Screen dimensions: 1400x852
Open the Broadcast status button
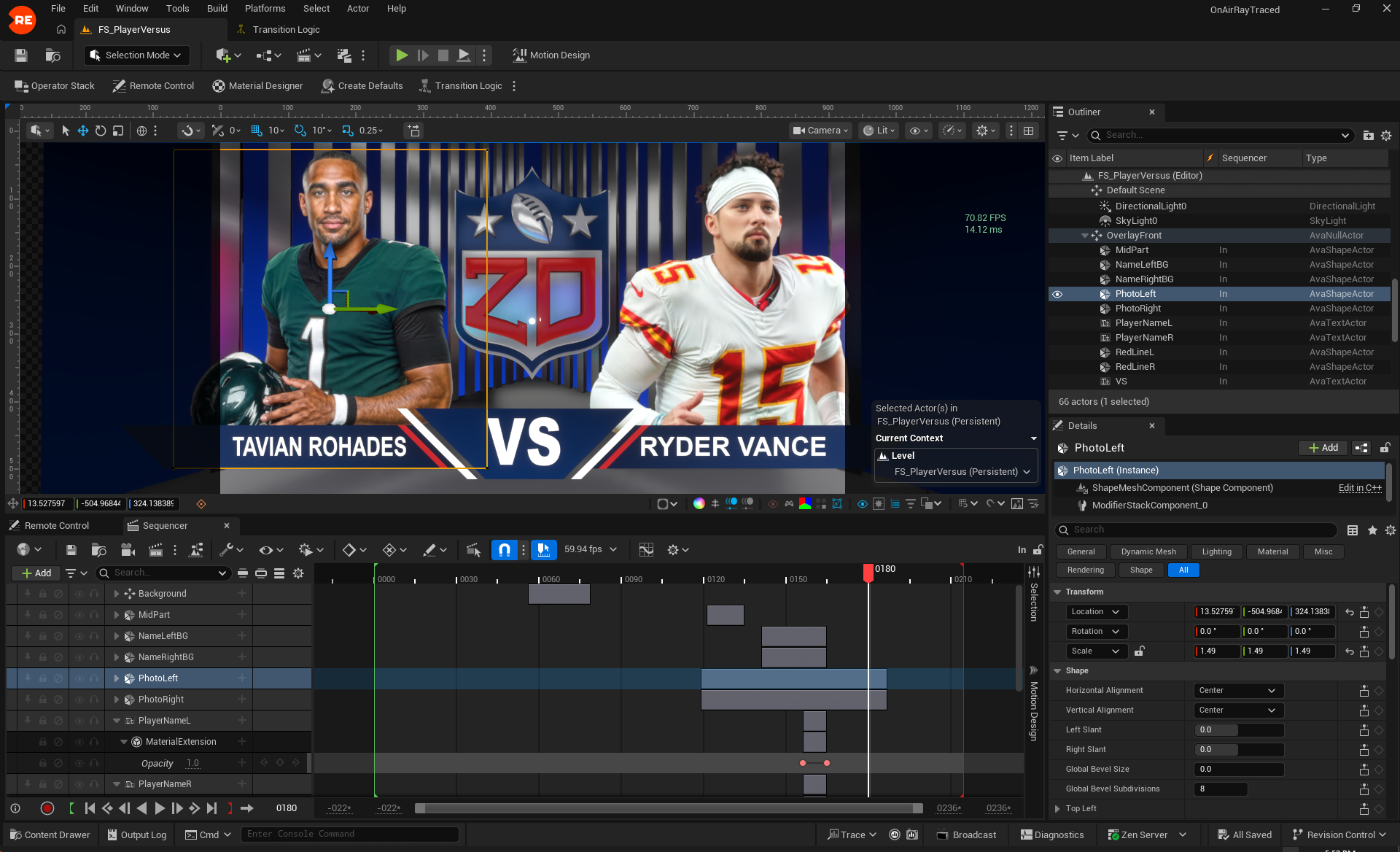click(x=966, y=835)
